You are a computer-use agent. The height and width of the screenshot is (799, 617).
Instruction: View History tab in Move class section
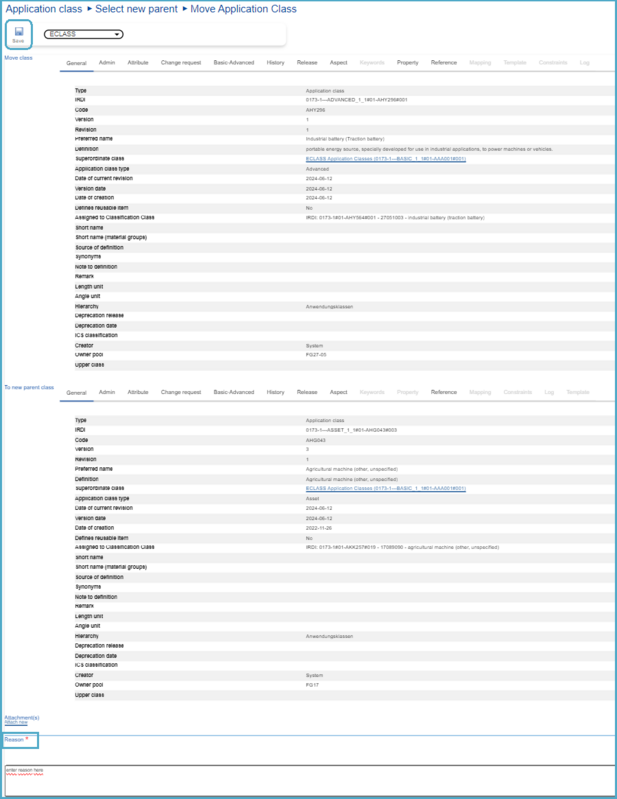[275, 62]
